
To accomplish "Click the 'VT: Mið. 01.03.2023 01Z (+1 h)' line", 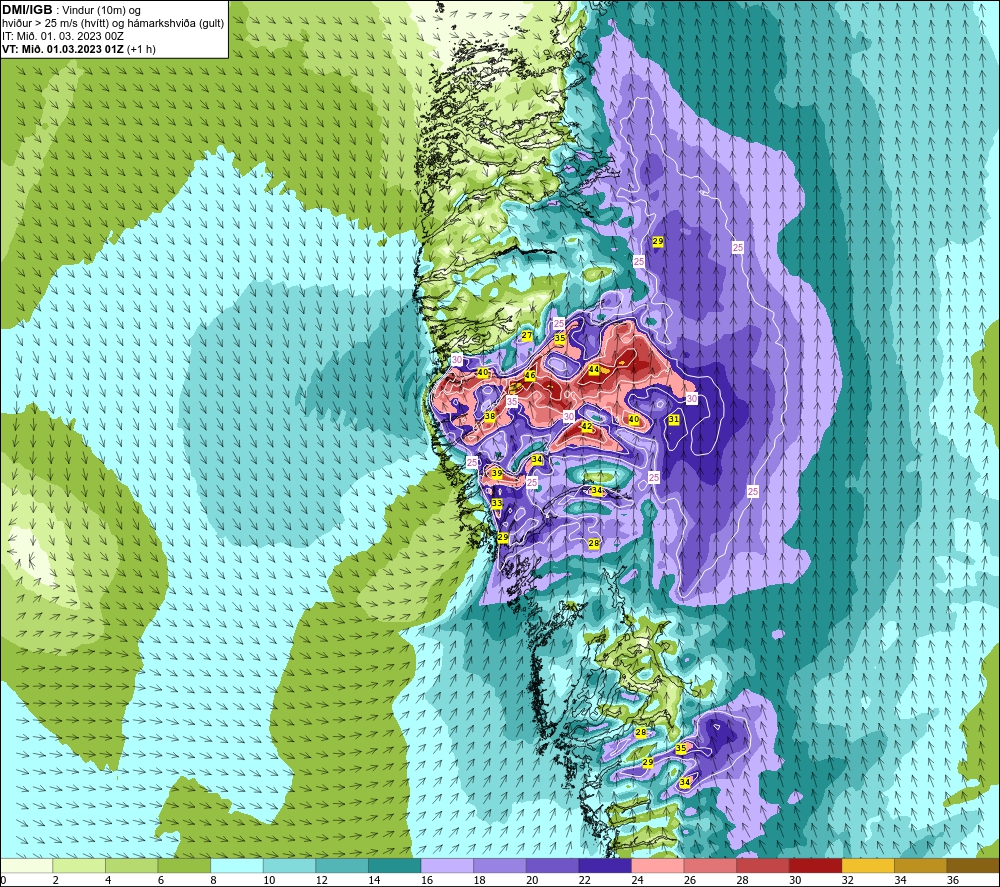I will click(78, 49).
